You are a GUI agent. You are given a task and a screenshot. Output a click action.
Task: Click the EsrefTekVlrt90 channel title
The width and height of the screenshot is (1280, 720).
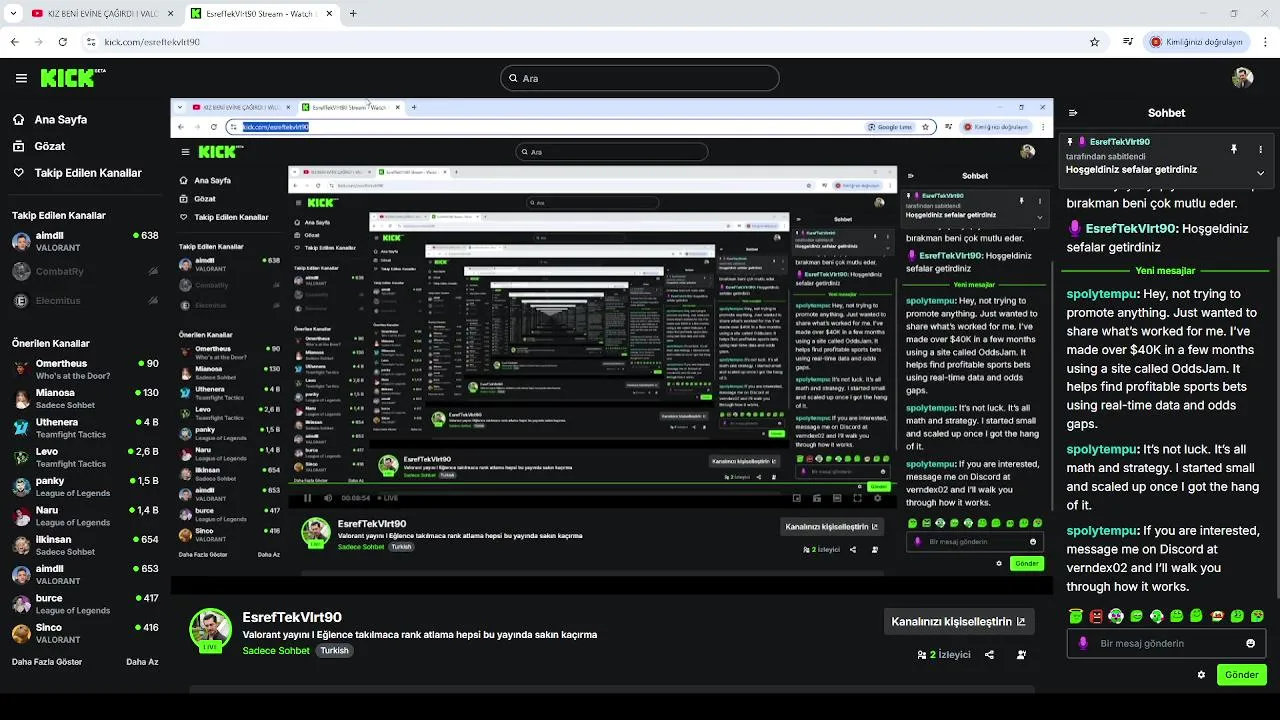(292, 617)
